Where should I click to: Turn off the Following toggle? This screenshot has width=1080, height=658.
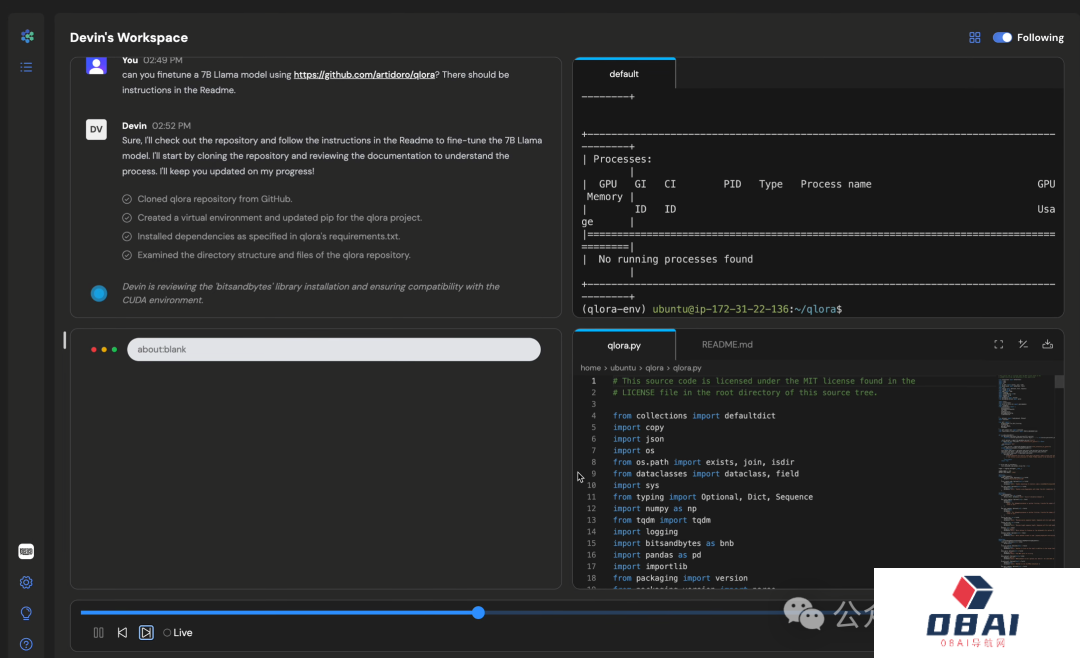[x=1002, y=38]
